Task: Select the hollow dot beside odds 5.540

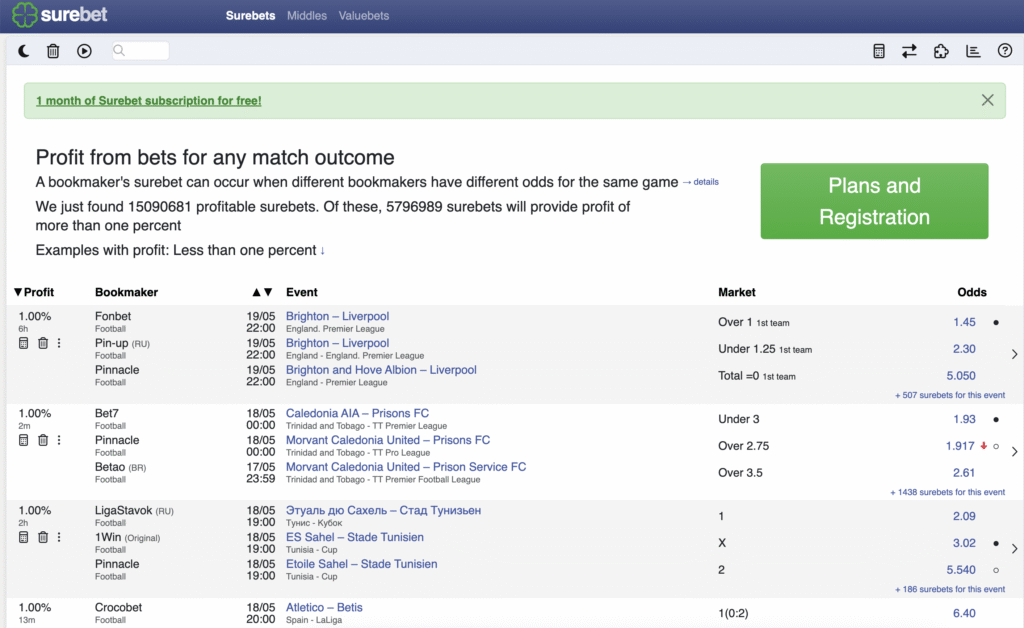Action: click(996, 570)
